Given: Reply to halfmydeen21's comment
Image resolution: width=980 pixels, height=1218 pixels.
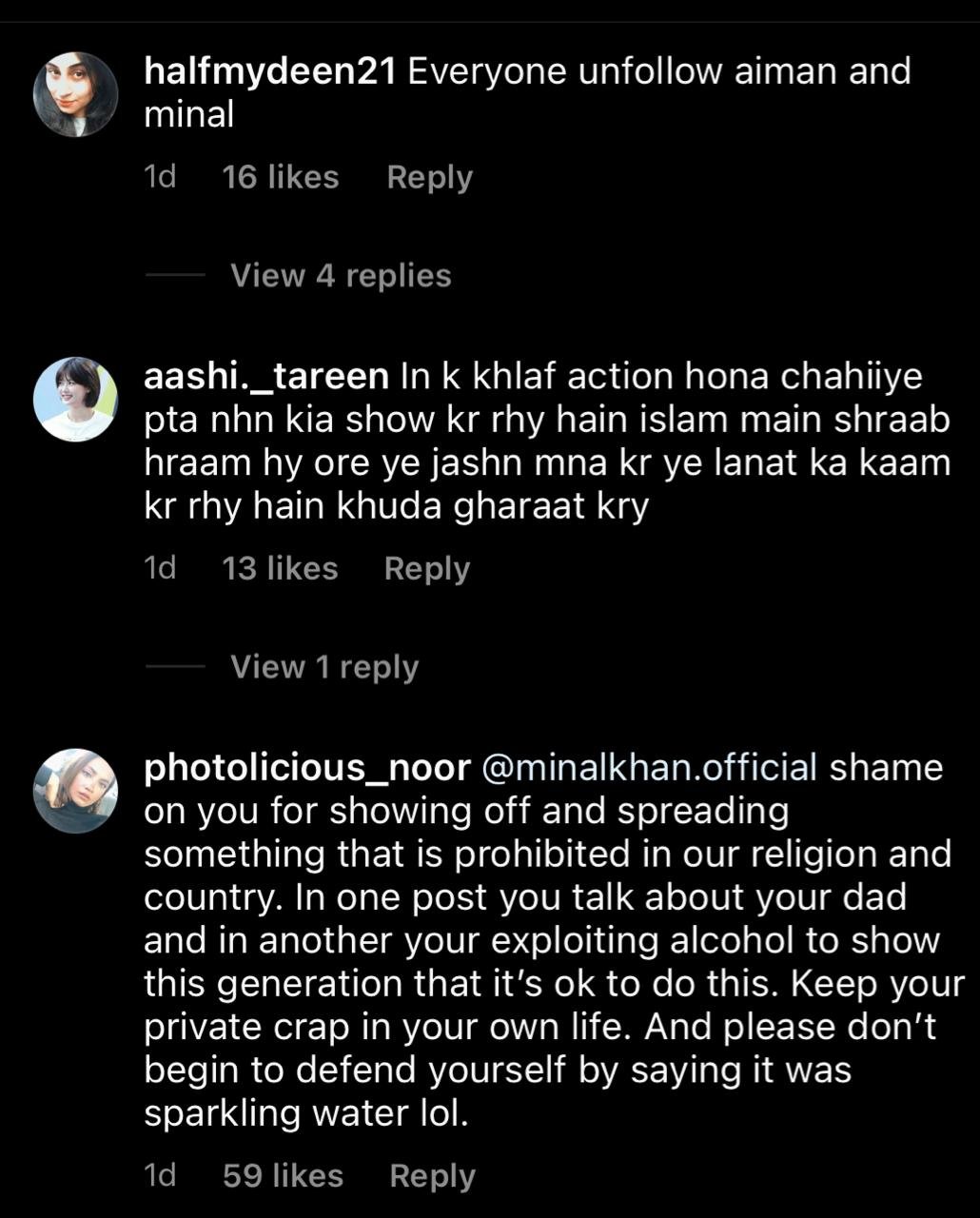Looking at the screenshot, I should click(429, 177).
